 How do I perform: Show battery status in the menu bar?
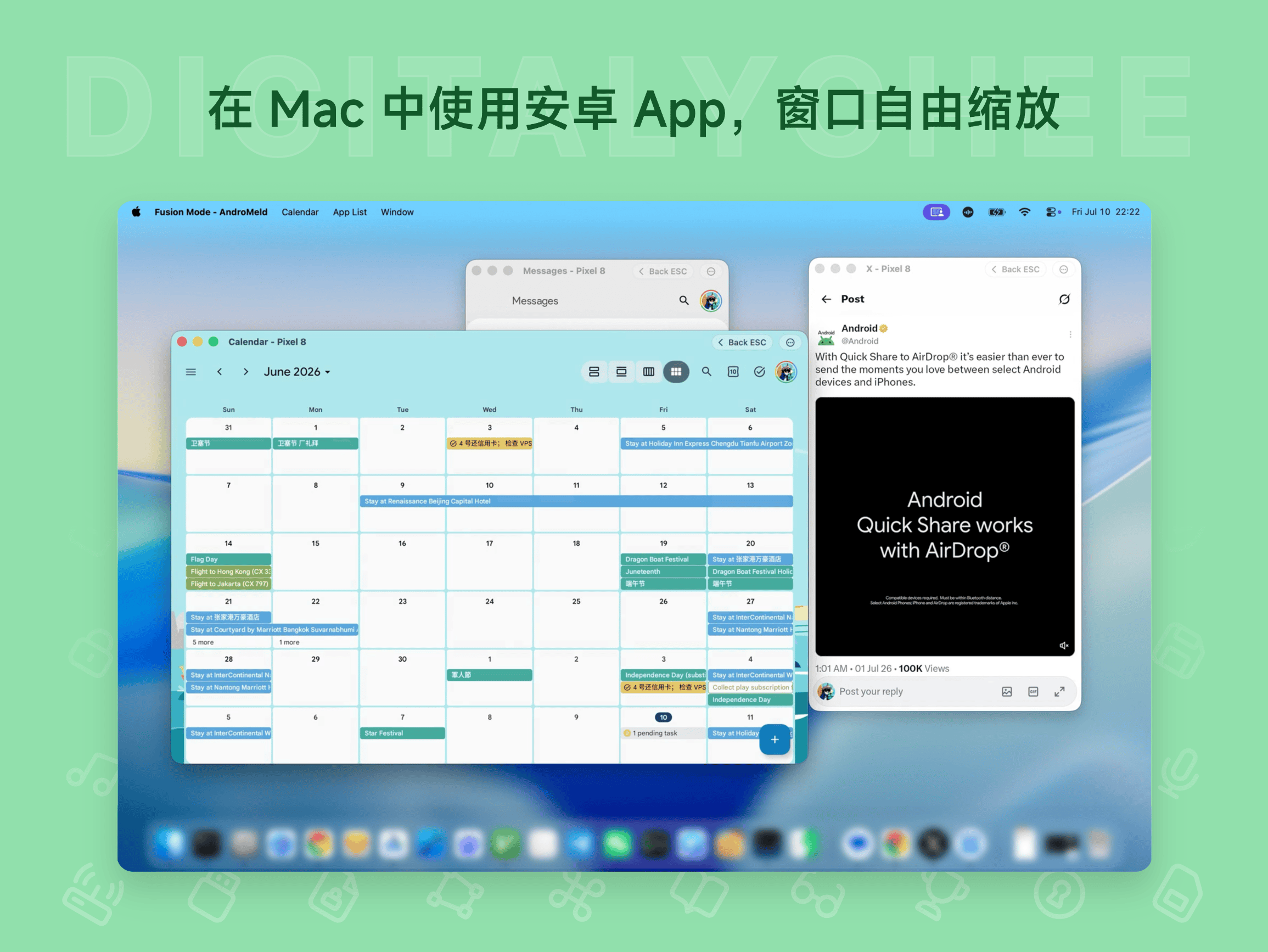[x=997, y=212]
